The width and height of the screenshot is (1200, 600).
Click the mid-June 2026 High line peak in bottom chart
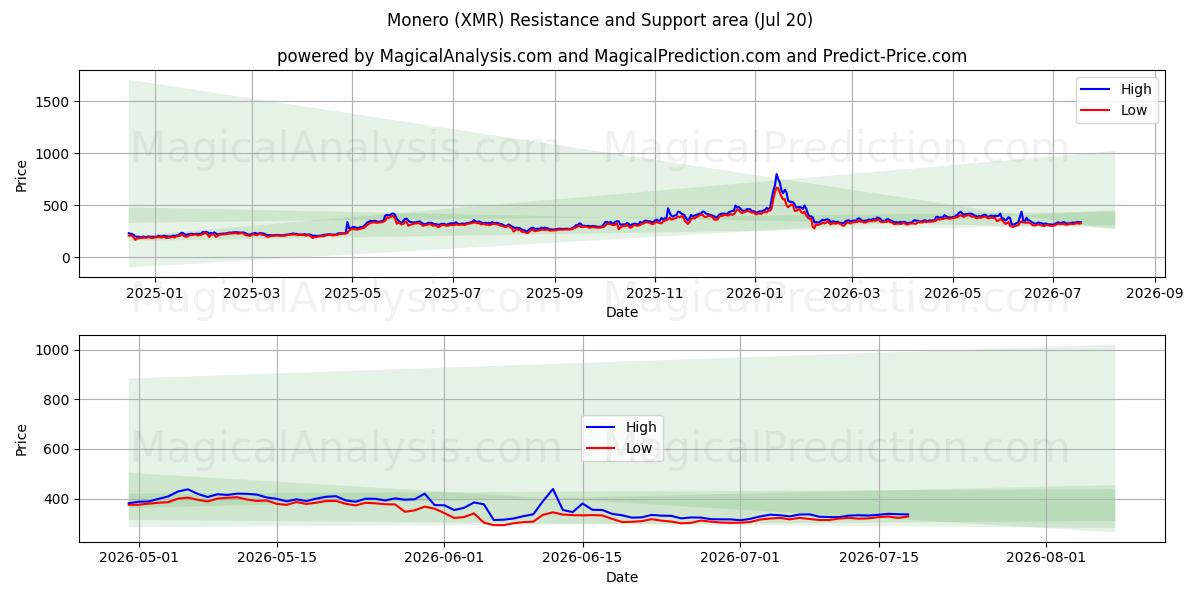click(x=553, y=489)
